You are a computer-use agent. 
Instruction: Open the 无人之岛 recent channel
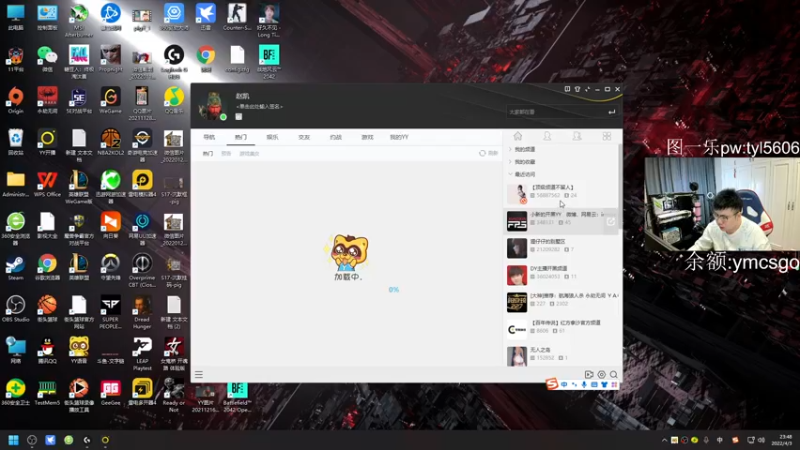[561, 356]
